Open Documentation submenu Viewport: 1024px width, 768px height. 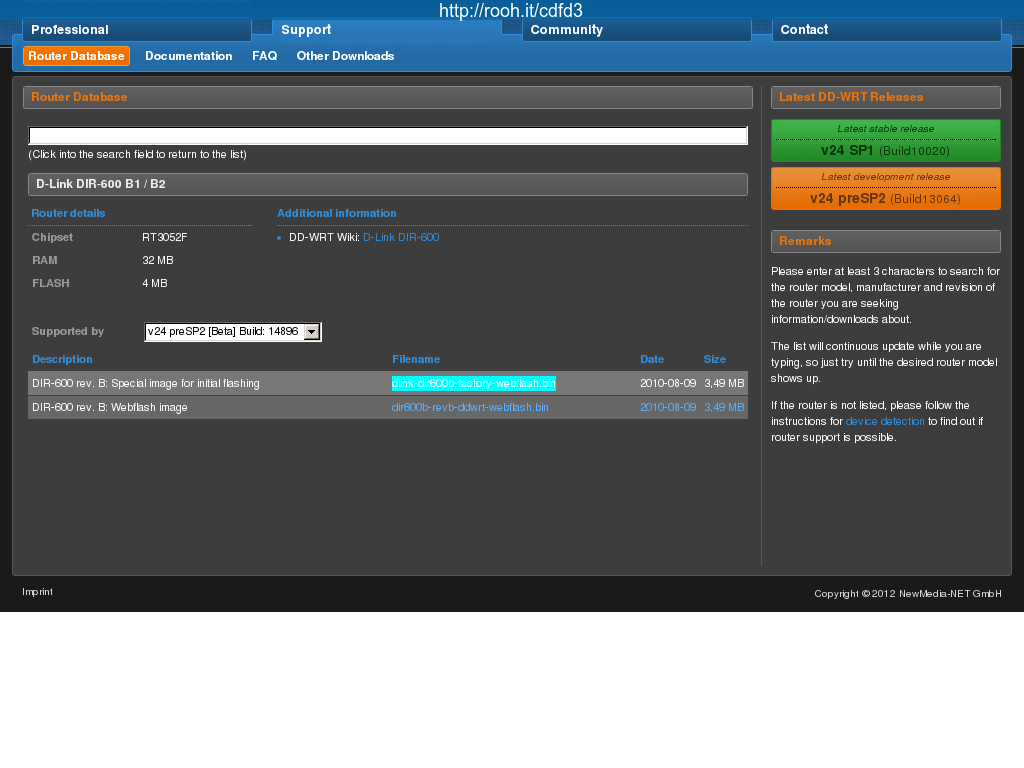[x=188, y=56]
